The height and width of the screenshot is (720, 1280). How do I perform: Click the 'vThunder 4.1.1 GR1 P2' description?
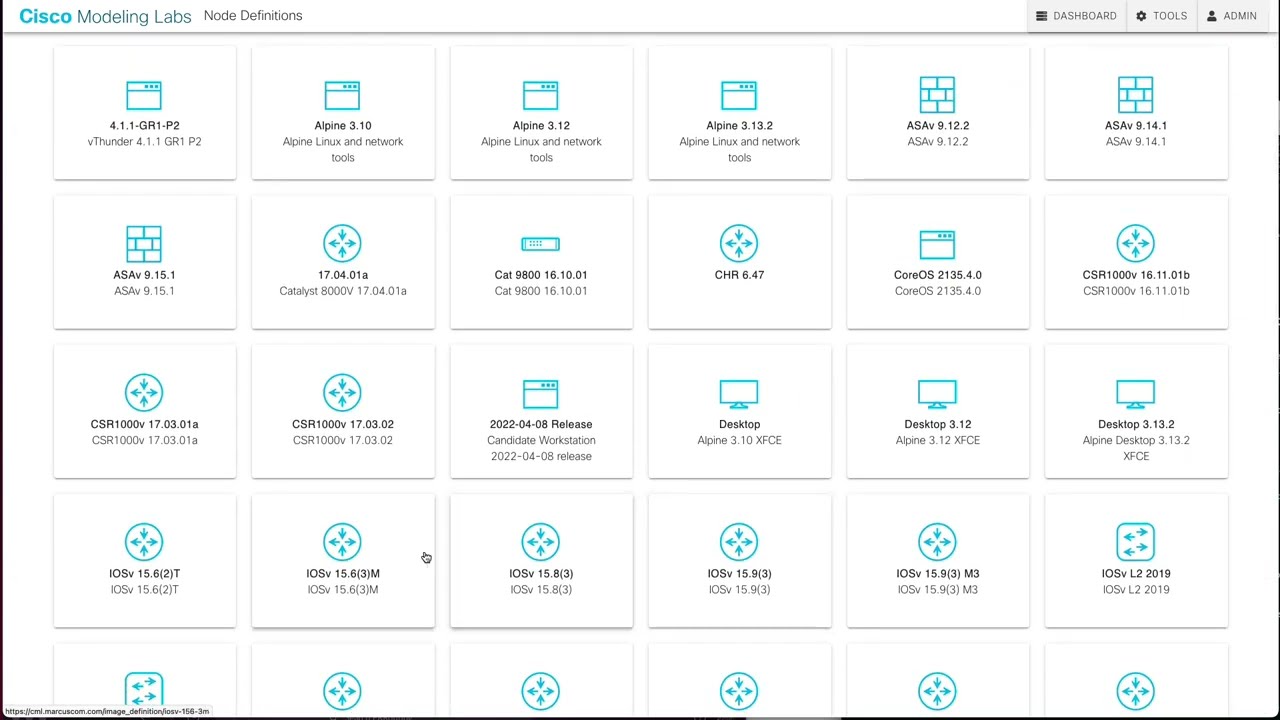pyautogui.click(x=144, y=142)
